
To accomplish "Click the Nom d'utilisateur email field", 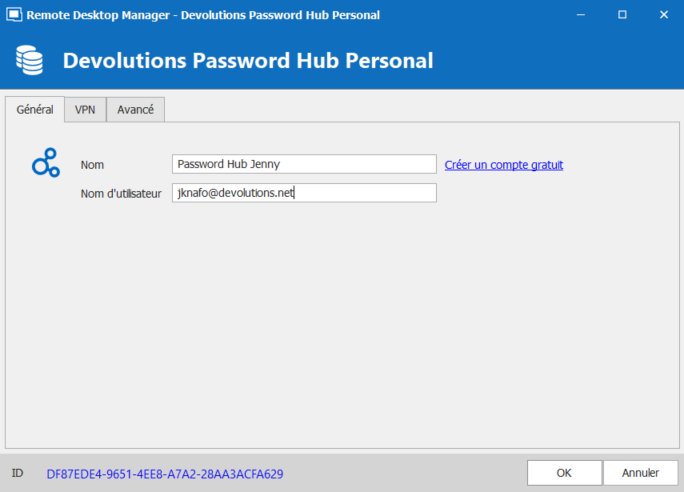I will 304,193.
